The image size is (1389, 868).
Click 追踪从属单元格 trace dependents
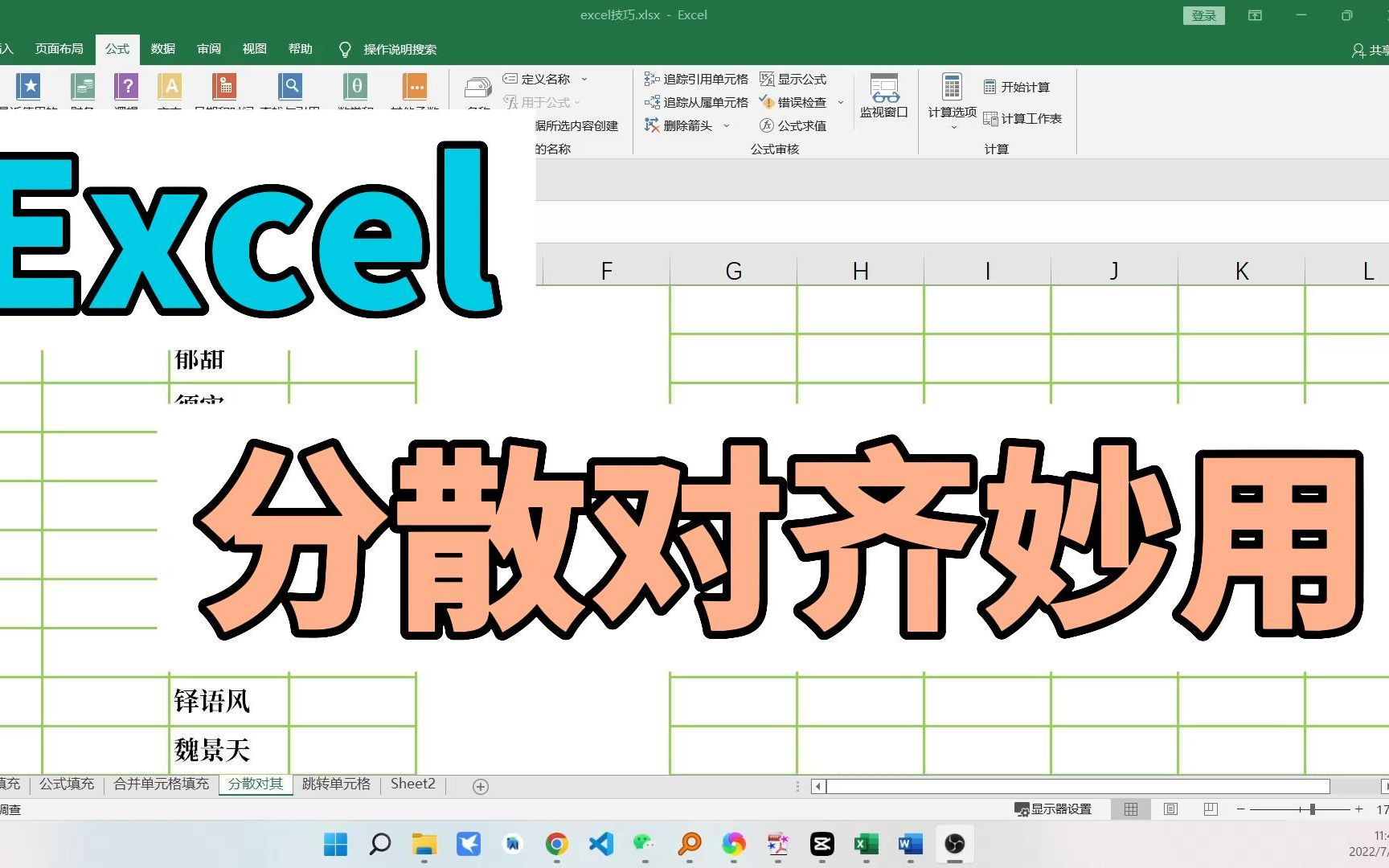point(696,102)
